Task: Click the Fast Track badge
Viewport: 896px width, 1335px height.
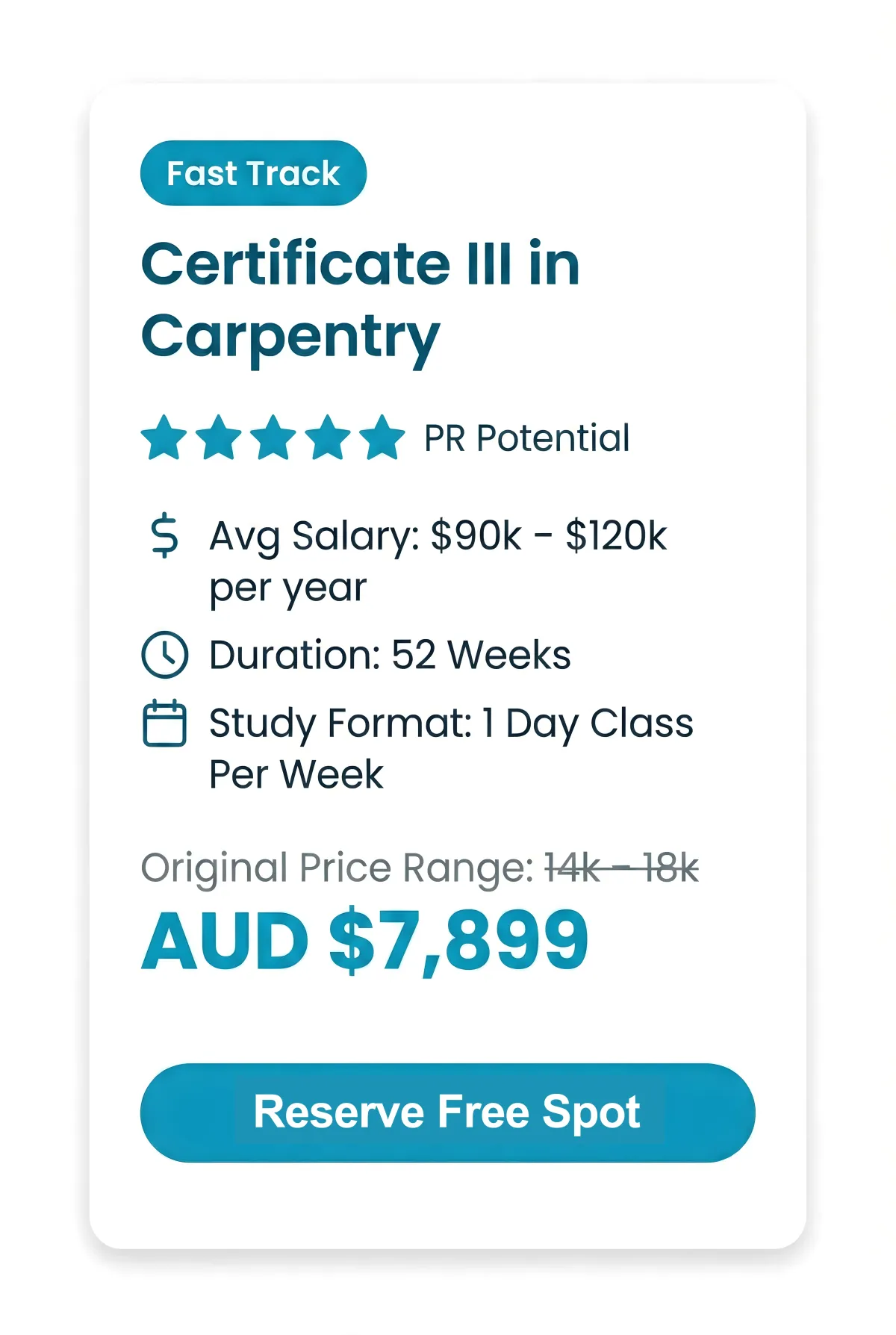Action: (x=253, y=173)
